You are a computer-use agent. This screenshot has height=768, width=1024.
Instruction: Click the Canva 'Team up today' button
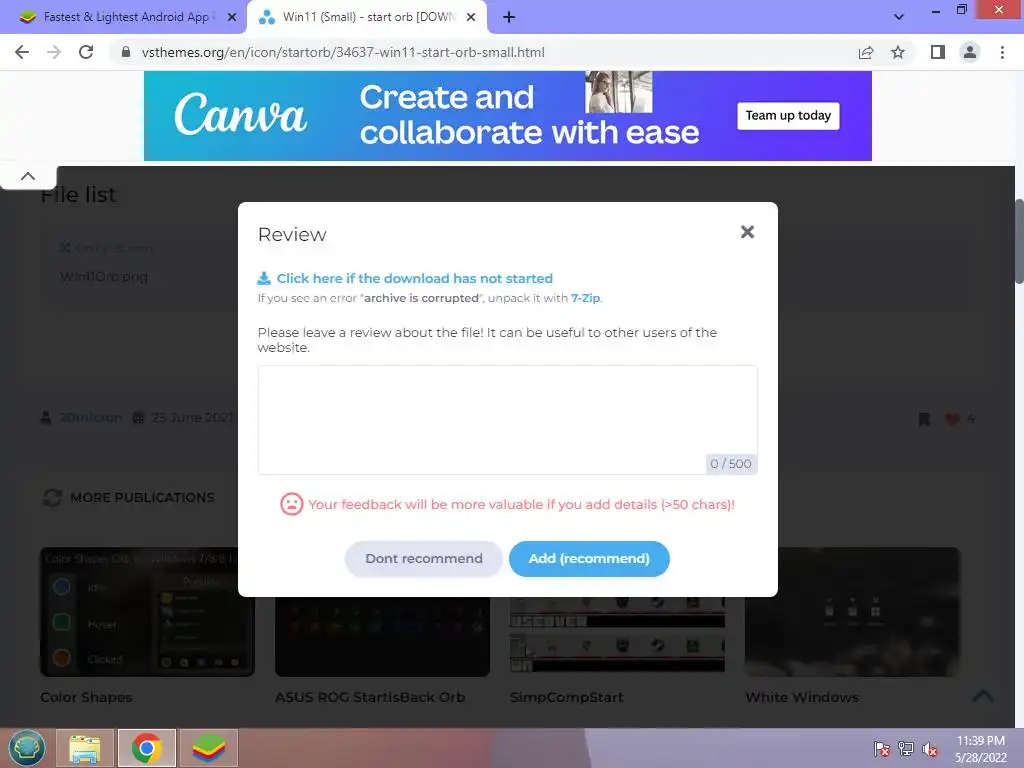(x=788, y=116)
